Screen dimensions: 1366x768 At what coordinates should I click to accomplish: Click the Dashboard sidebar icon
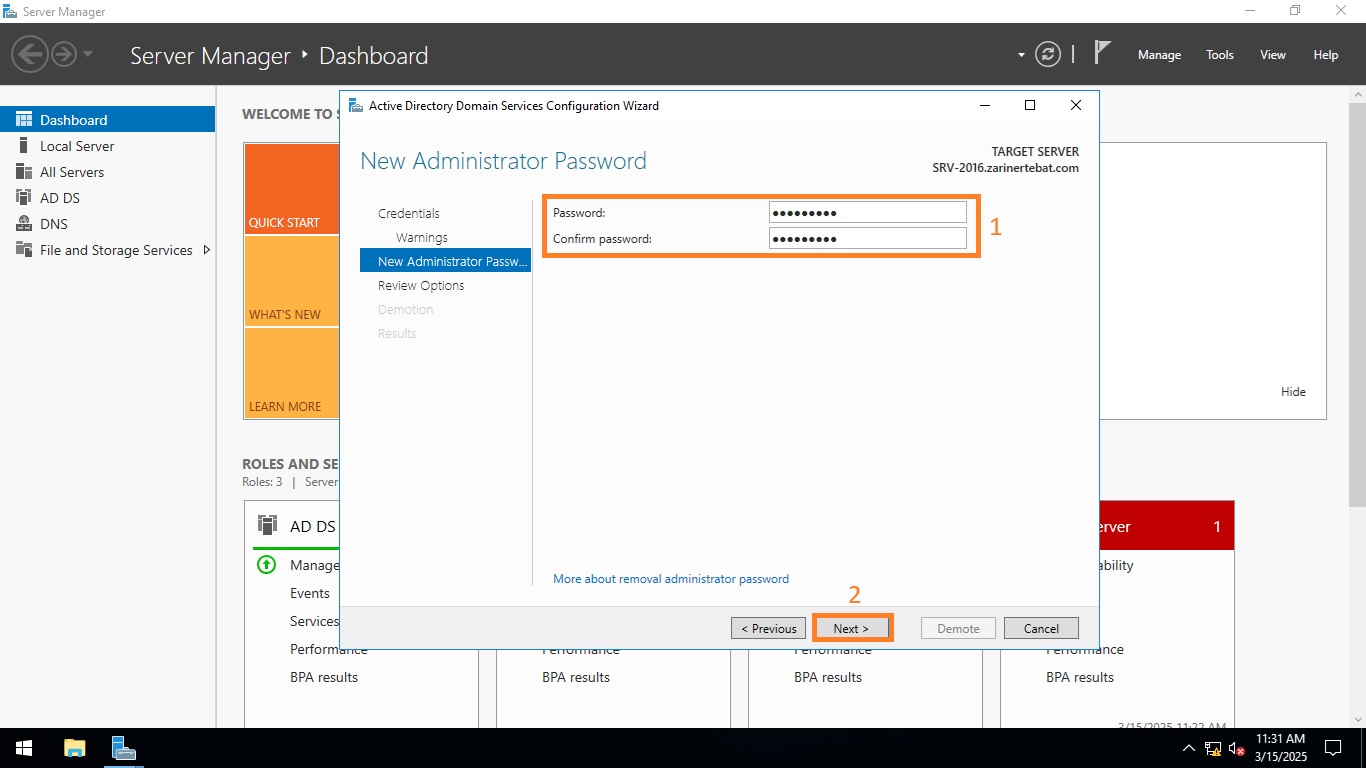pyautogui.click(x=23, y=120)
